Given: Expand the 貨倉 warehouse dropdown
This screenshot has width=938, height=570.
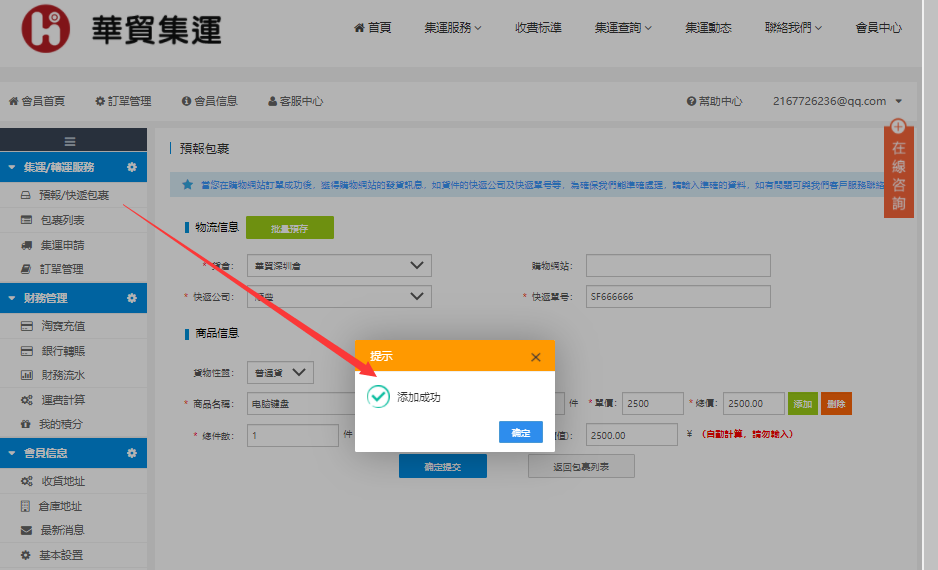Looking at the screenshot, I should (338, 265).
